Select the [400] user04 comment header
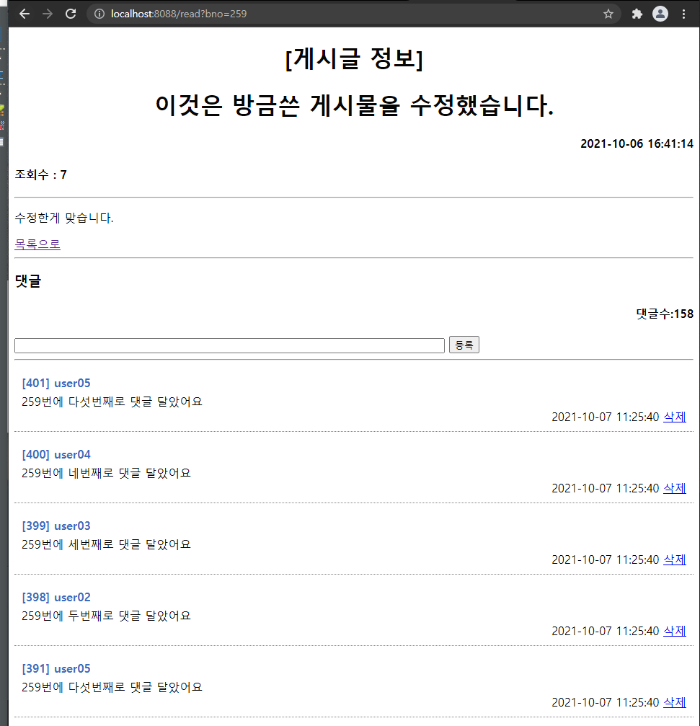The height and width of the screenshot is (726, 700). (x=56, y=454)
